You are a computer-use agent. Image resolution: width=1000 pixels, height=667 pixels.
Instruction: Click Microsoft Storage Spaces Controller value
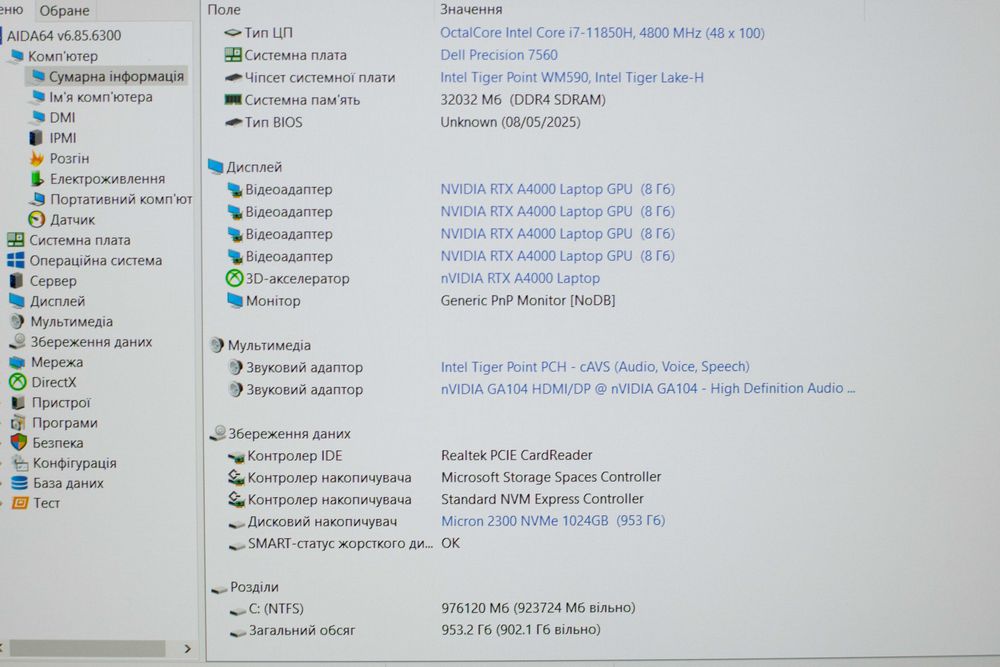(x=551, y=477)
